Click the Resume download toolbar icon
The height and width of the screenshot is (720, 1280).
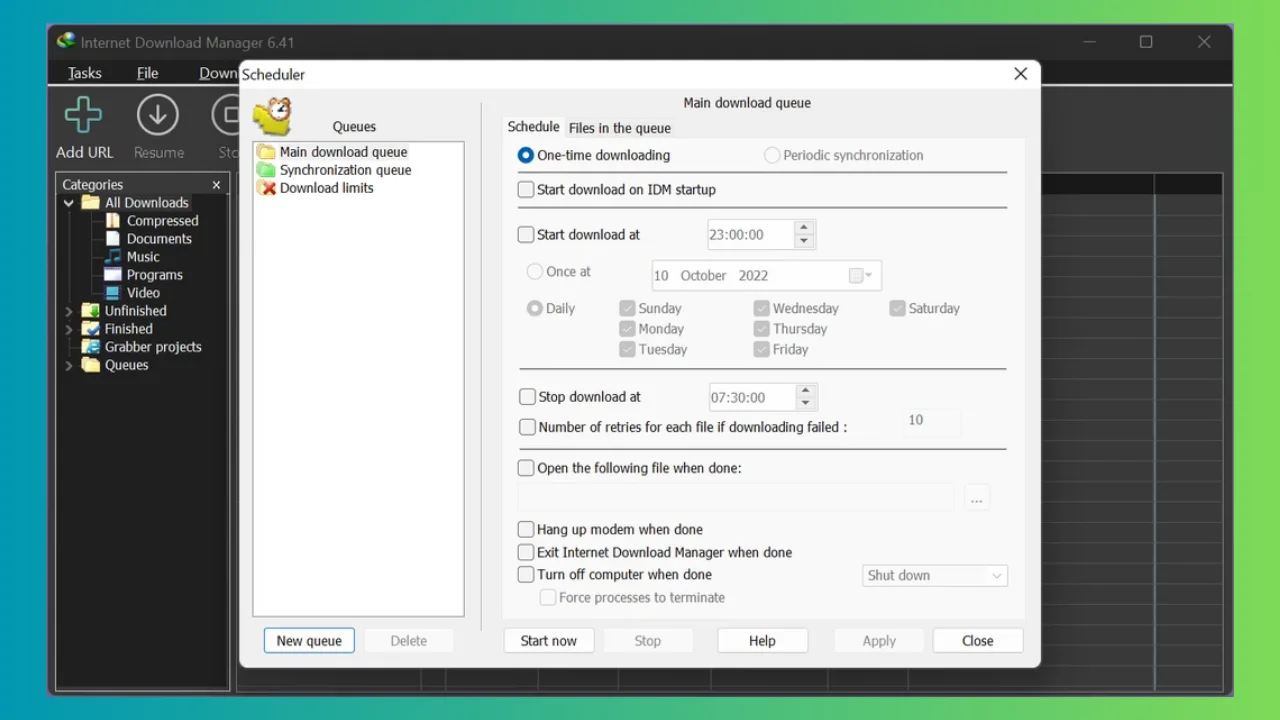157,116
